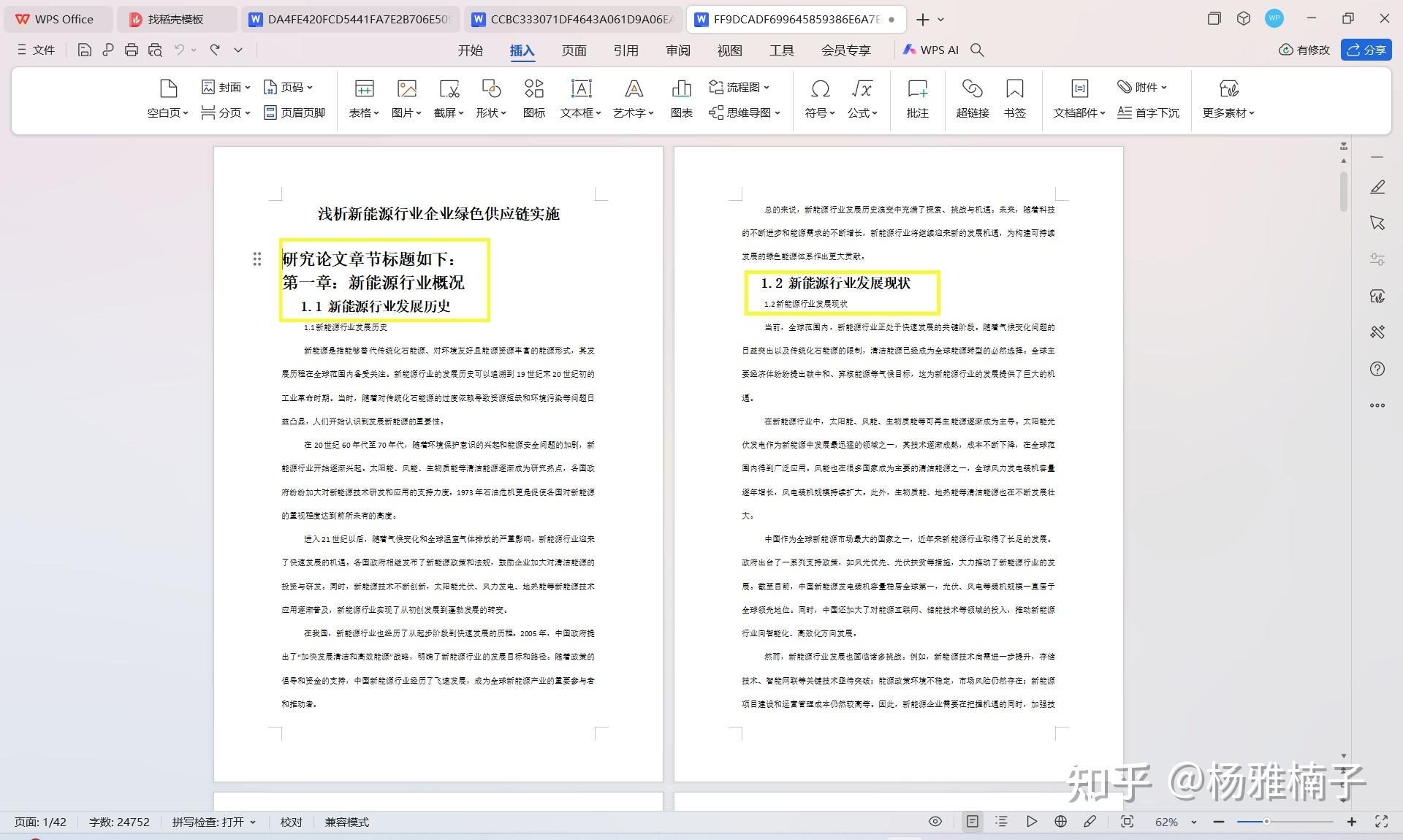The image size is (1403, 840).
Task: Expand the Shapes (形状) dropdown
Action: tap(491, 112)
